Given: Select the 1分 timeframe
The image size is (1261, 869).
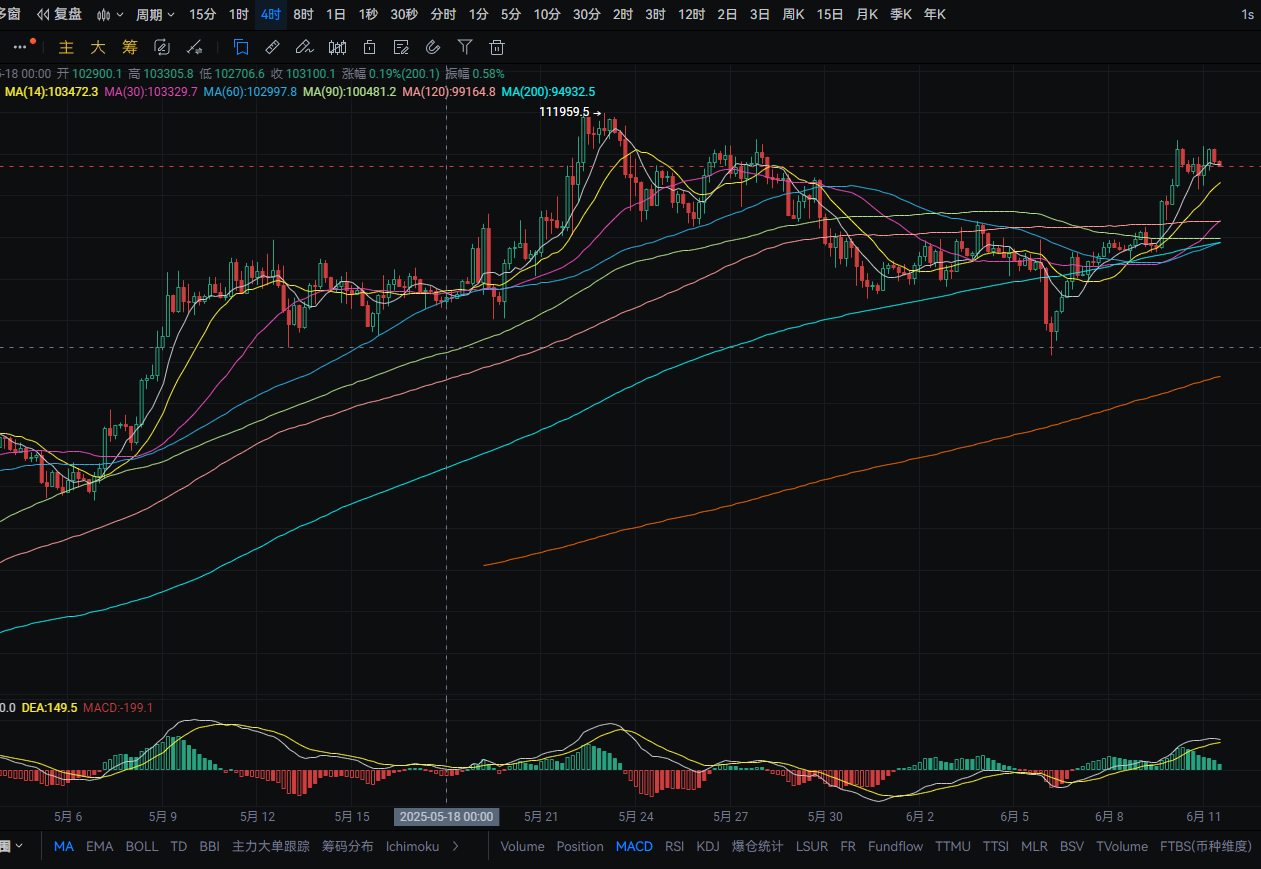Looking at the screenshot, I should 479,14.
